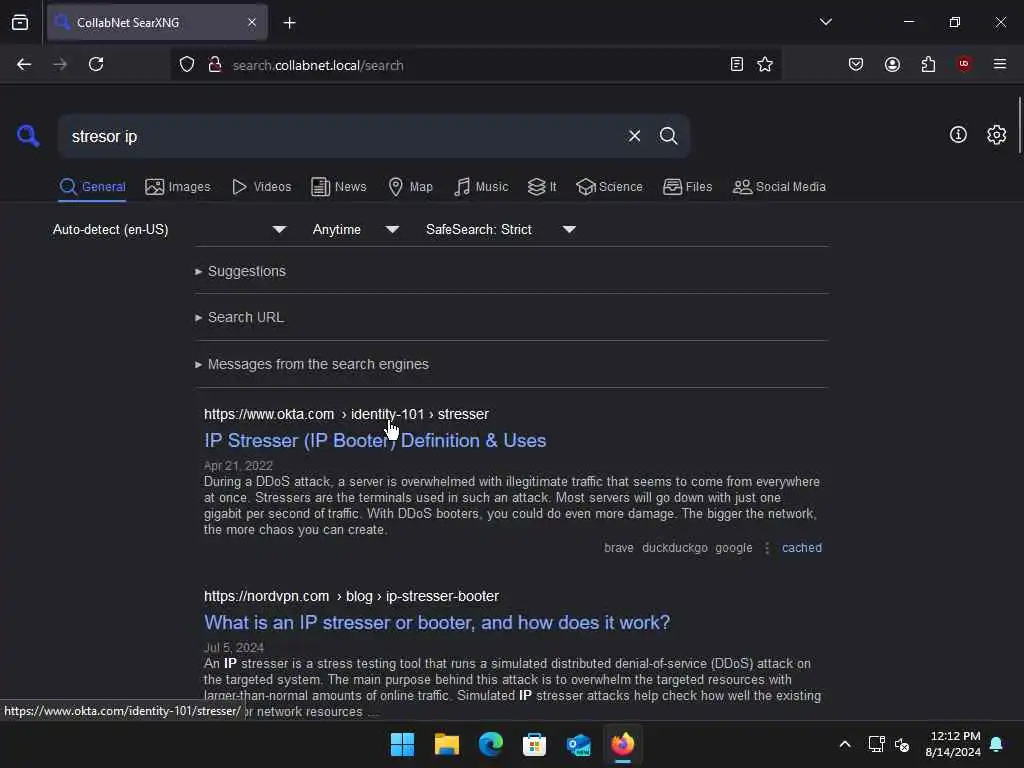
Task: Click brave engine label on Okta result
Action: [618, 548]
